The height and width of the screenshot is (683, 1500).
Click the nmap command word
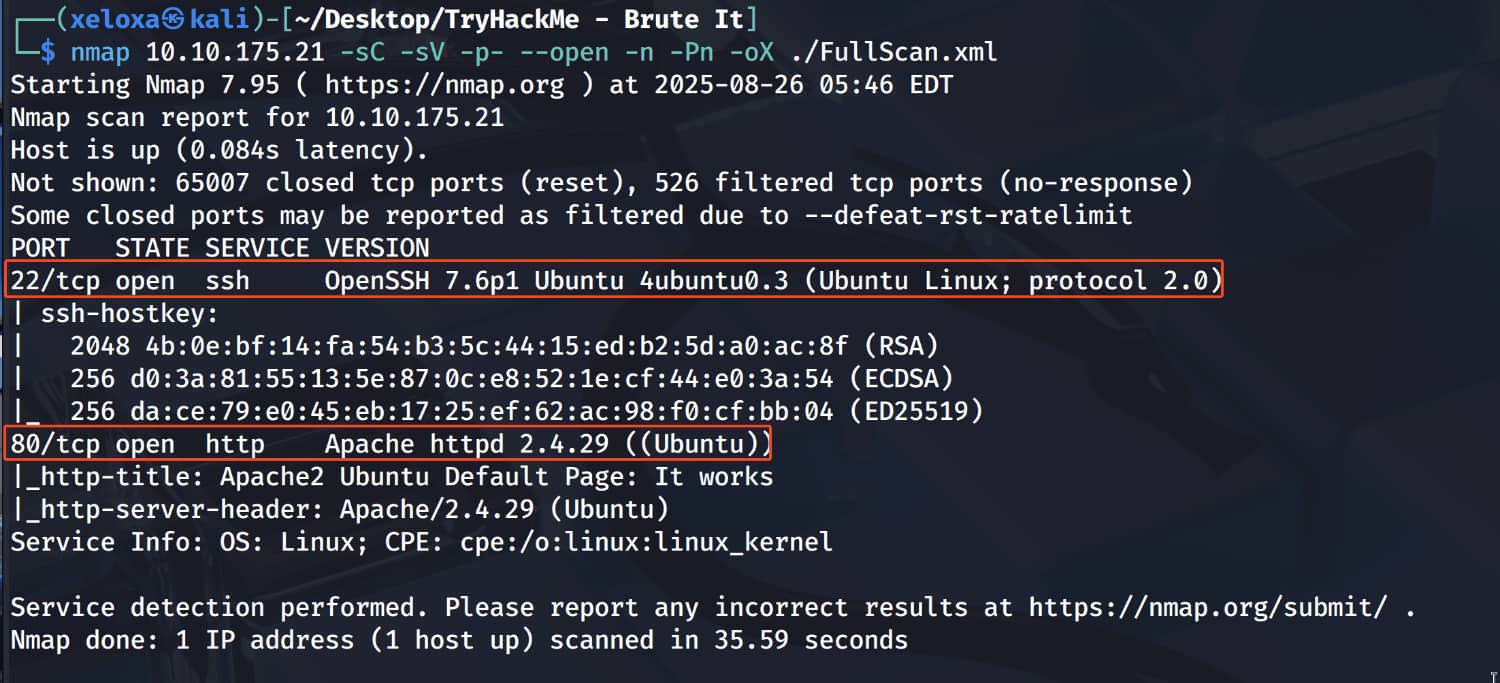click(100, 52)
